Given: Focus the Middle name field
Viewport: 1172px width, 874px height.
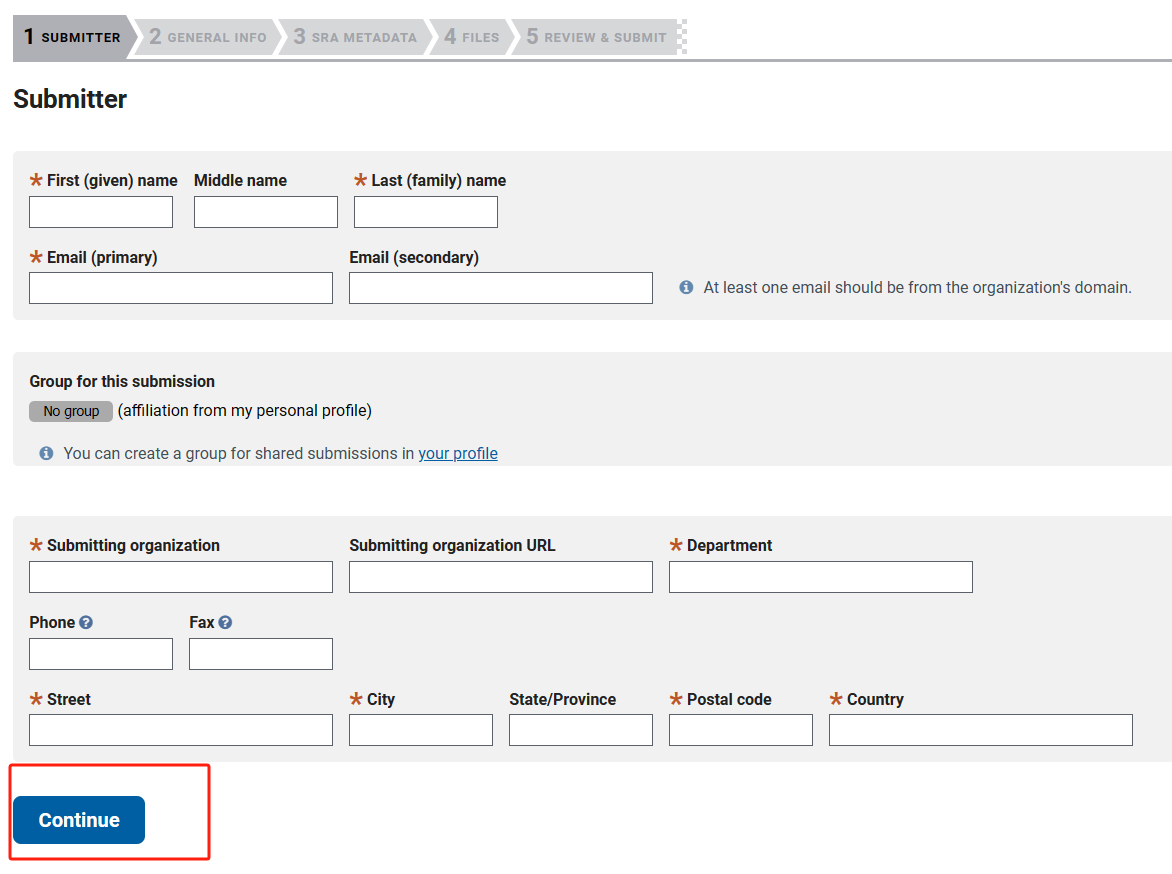Looking at the screenshot, I should (x=265, y=212).
